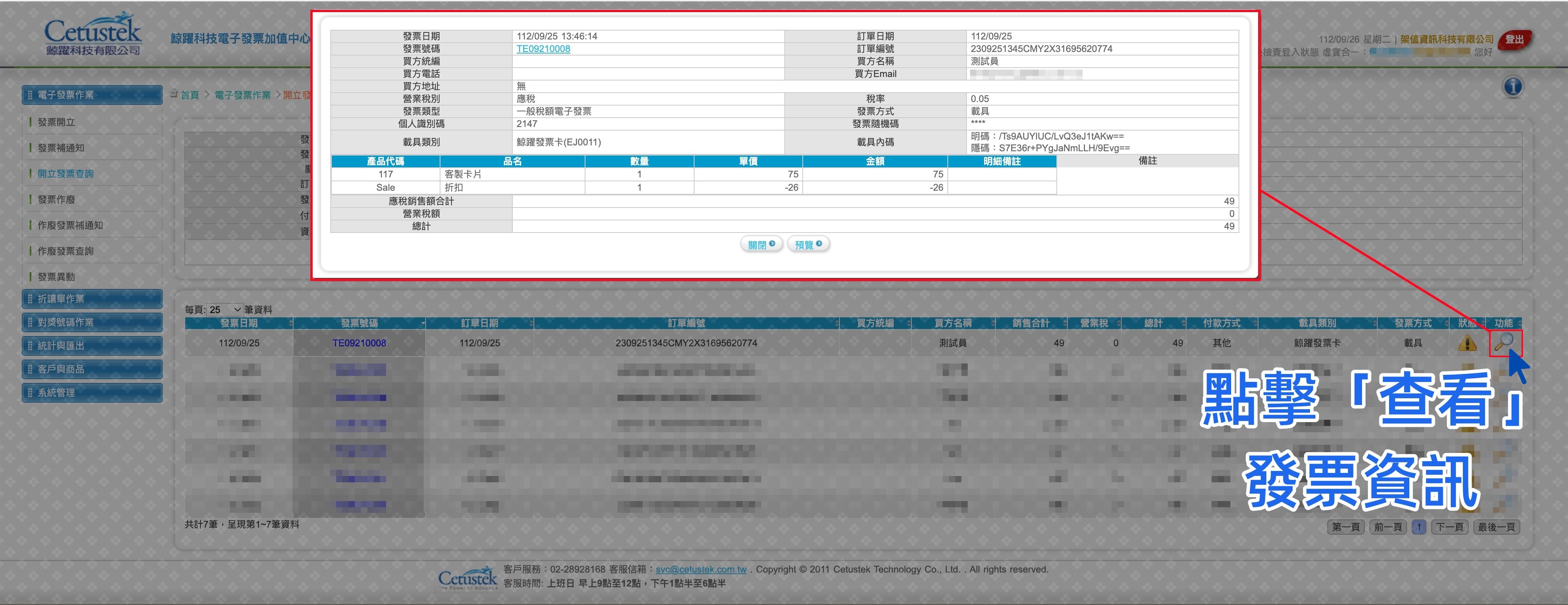Expand the 折讓單作業 menu section
This screenshot has width=1568, height=605.
93,299
